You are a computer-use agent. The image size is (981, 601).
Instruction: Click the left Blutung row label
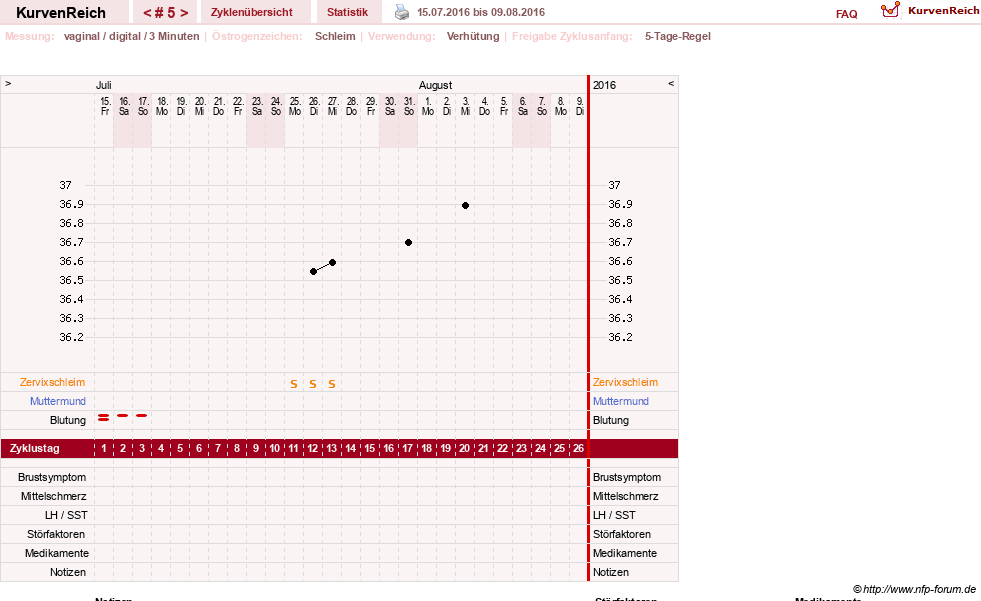coord(68,420)
